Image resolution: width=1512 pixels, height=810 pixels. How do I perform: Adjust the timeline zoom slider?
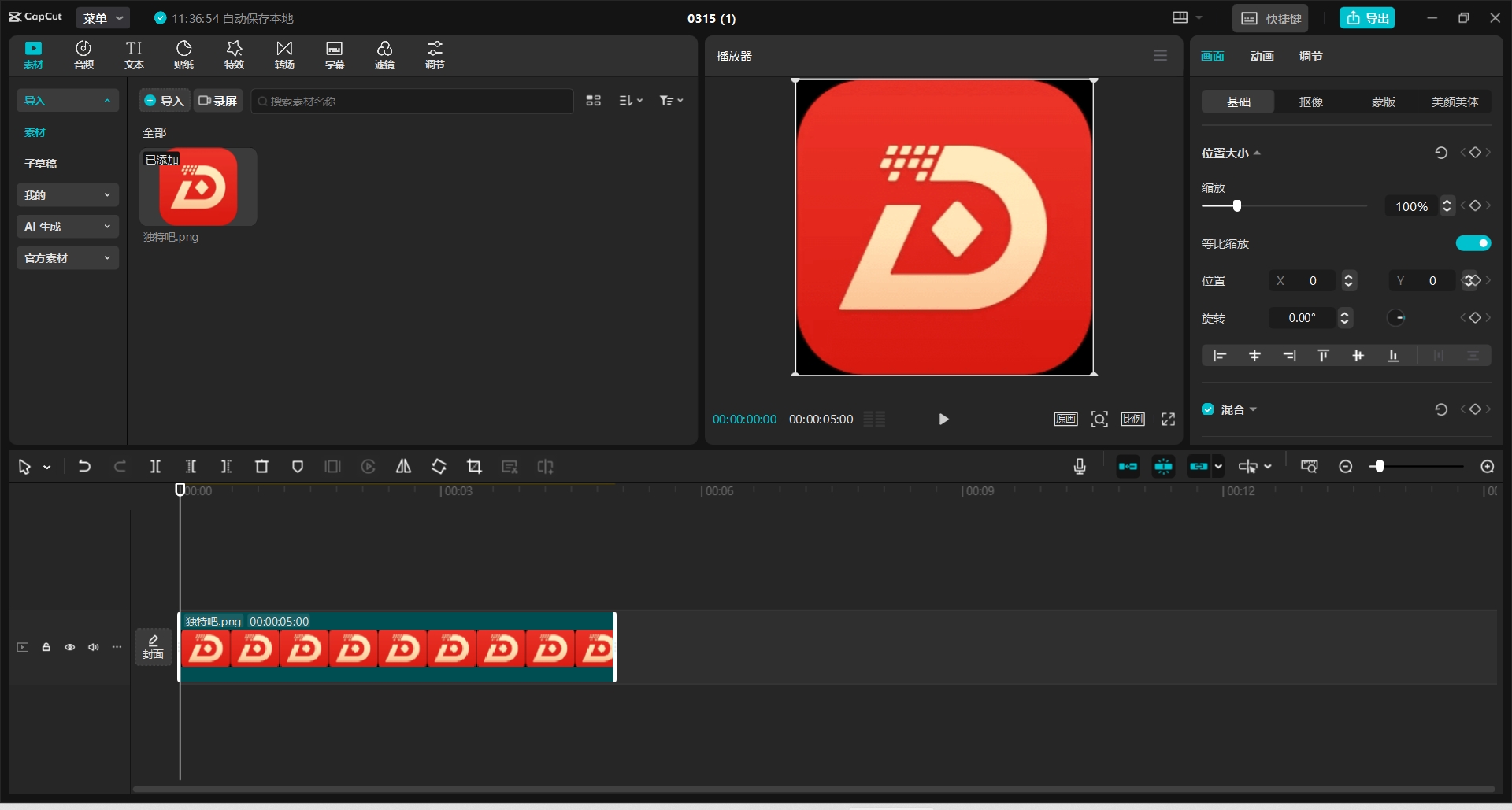coord(1378,467)
